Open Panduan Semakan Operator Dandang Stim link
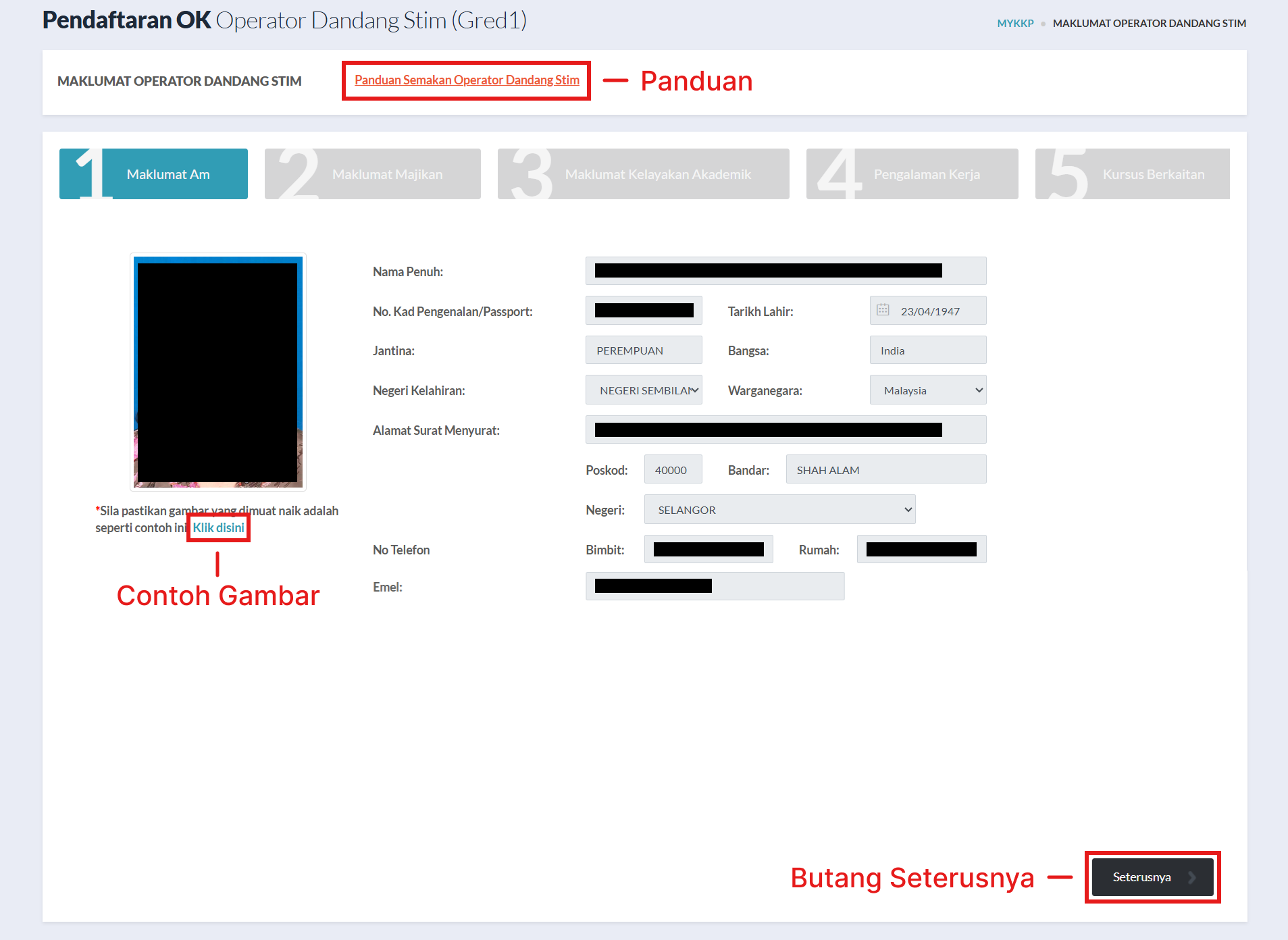 [x=467, y=80]
